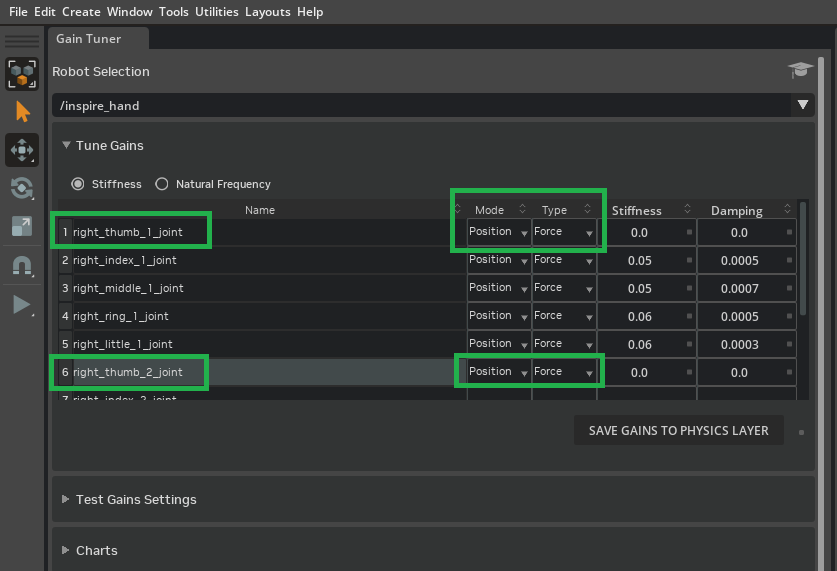Screen dimensions: 837x571
Task: Click the drag handle lines above the toolbar
Action: (x=22, y=41)
